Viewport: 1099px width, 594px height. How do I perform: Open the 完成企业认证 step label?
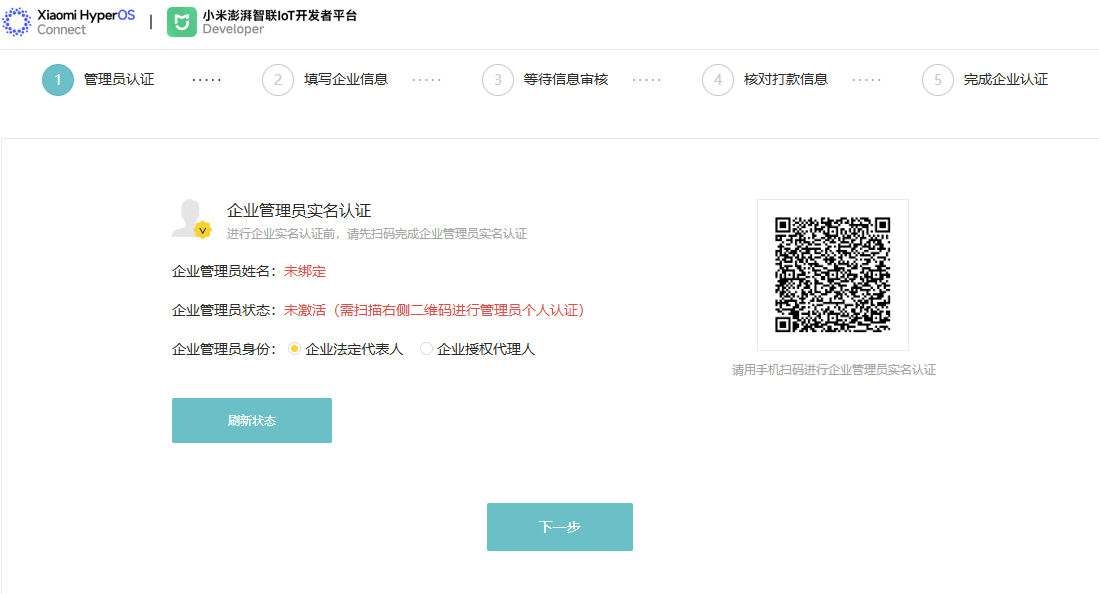click(x=1006, y=80)
